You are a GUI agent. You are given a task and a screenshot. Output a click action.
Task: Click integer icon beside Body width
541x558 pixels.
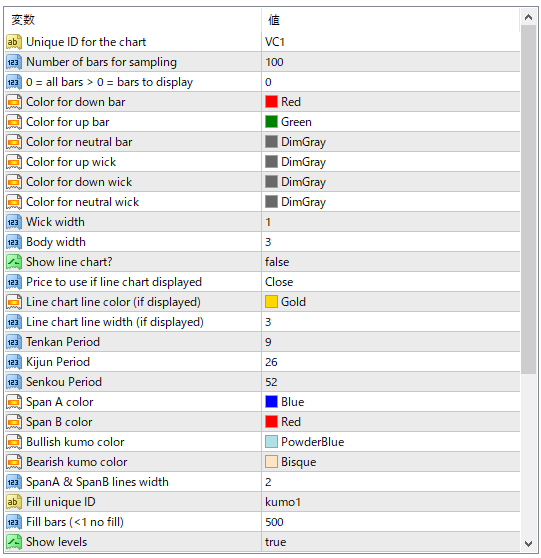(x=14, y=242)
